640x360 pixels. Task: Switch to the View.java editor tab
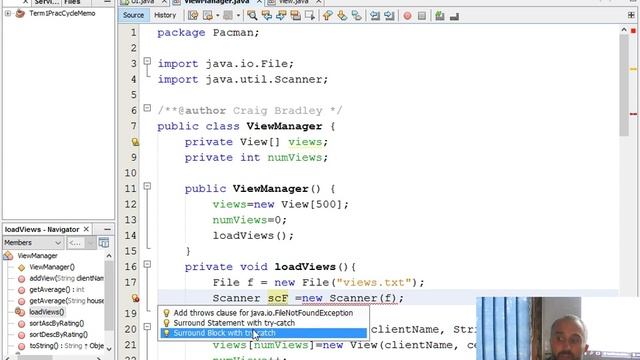tap(293, 2)
